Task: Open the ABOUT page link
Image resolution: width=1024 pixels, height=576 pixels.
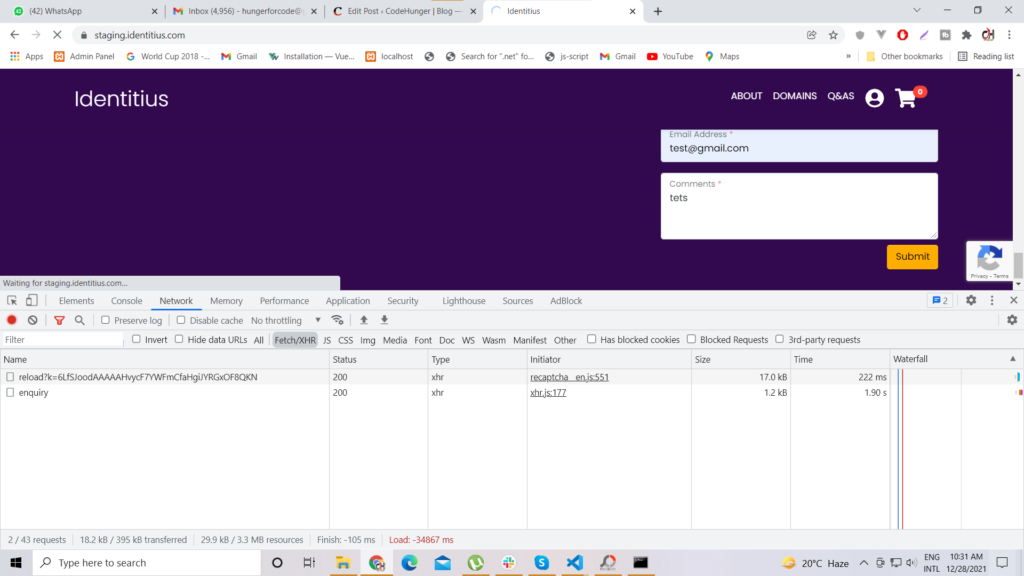Action: click(746, 96)
